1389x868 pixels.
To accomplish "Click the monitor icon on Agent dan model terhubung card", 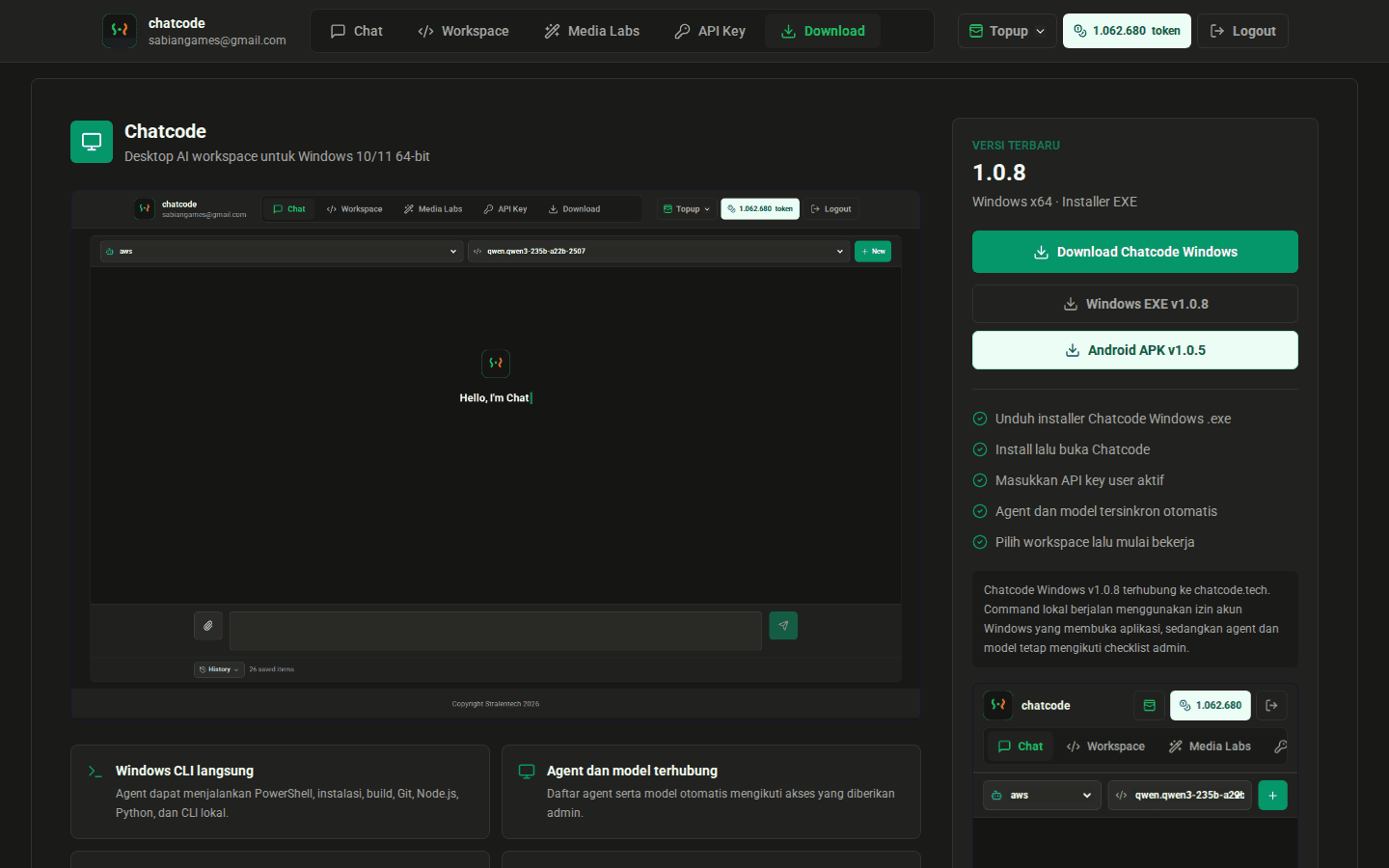I will click(x=527, y=771).
